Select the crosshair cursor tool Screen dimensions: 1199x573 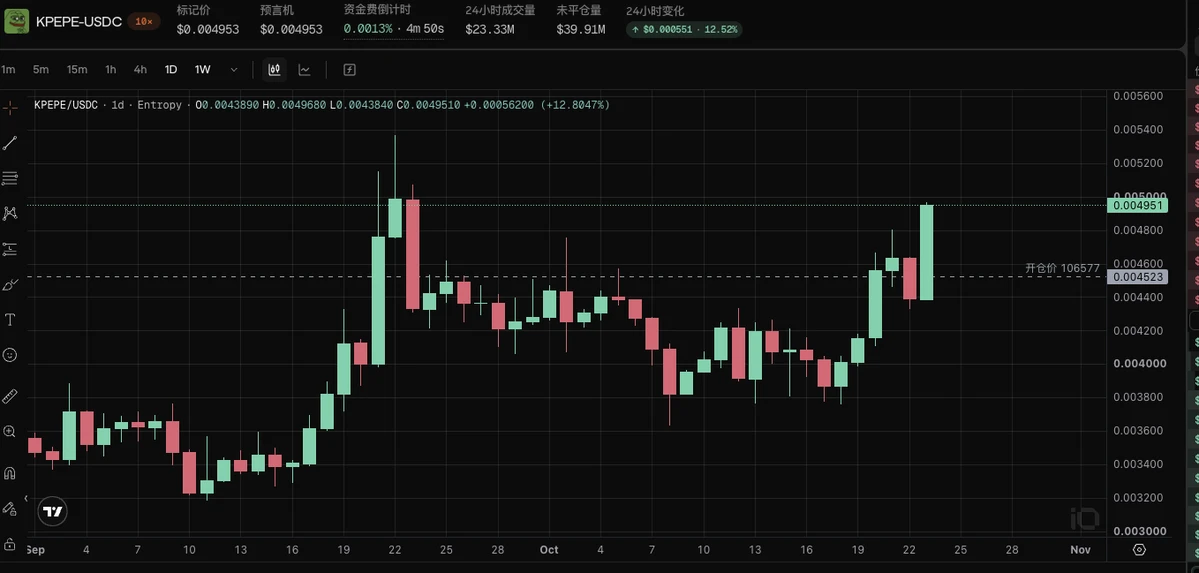(10, 108)
